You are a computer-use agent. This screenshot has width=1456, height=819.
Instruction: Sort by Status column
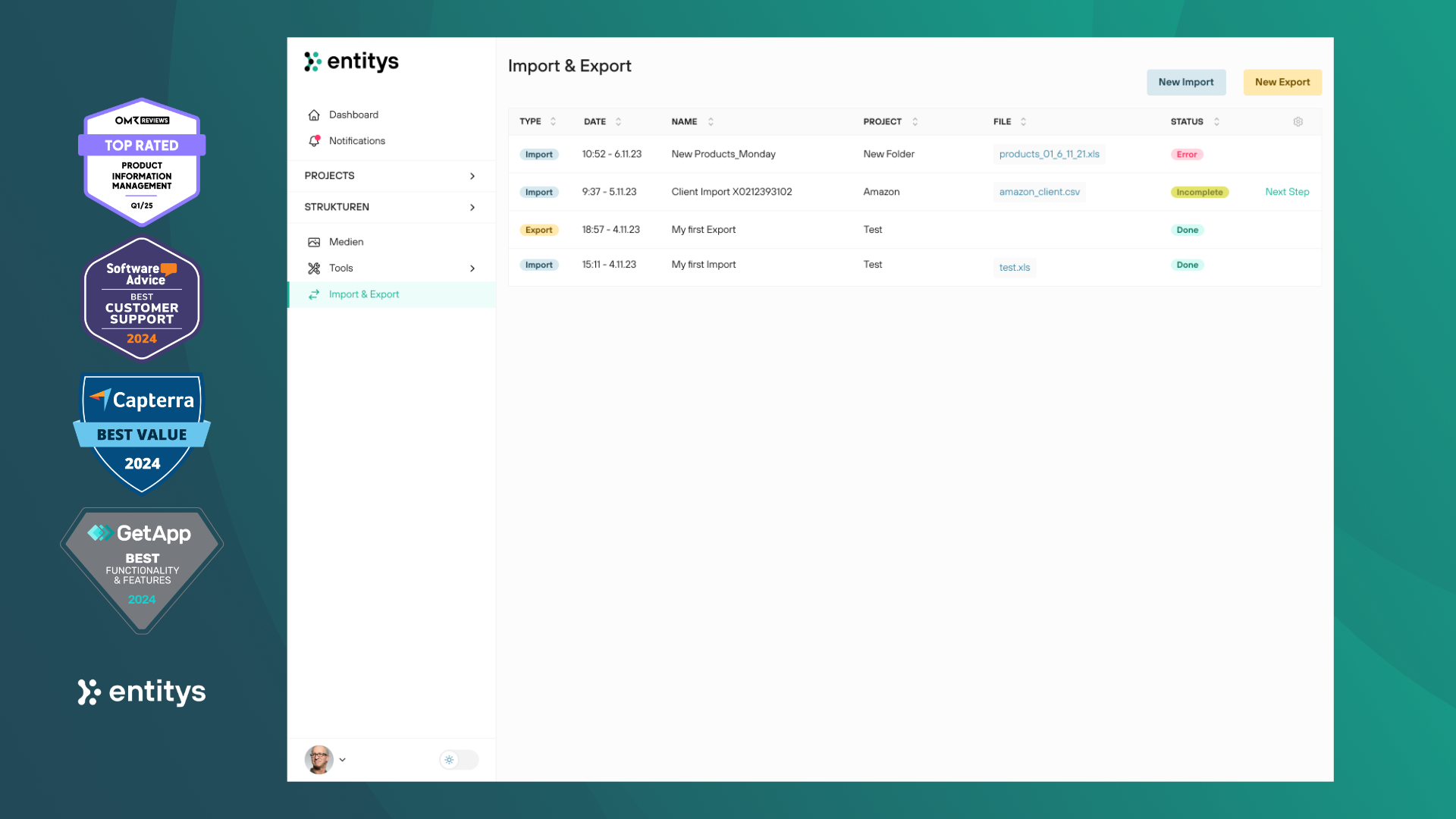[x=1216, y=121]
